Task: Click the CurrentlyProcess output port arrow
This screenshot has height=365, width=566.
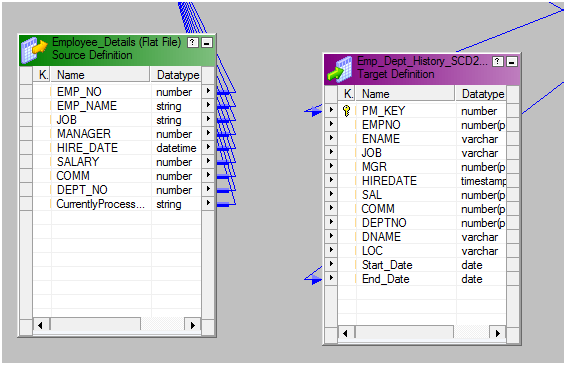Action: coord(208,203)
